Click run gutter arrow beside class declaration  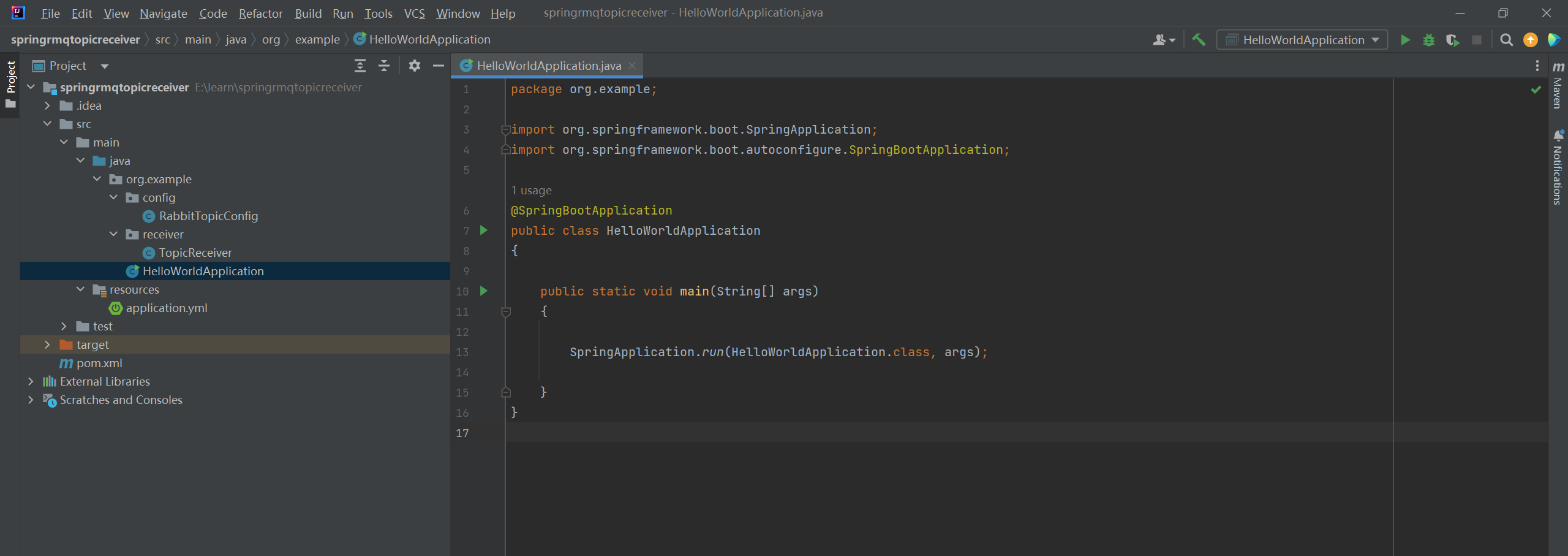coord(484,230)
